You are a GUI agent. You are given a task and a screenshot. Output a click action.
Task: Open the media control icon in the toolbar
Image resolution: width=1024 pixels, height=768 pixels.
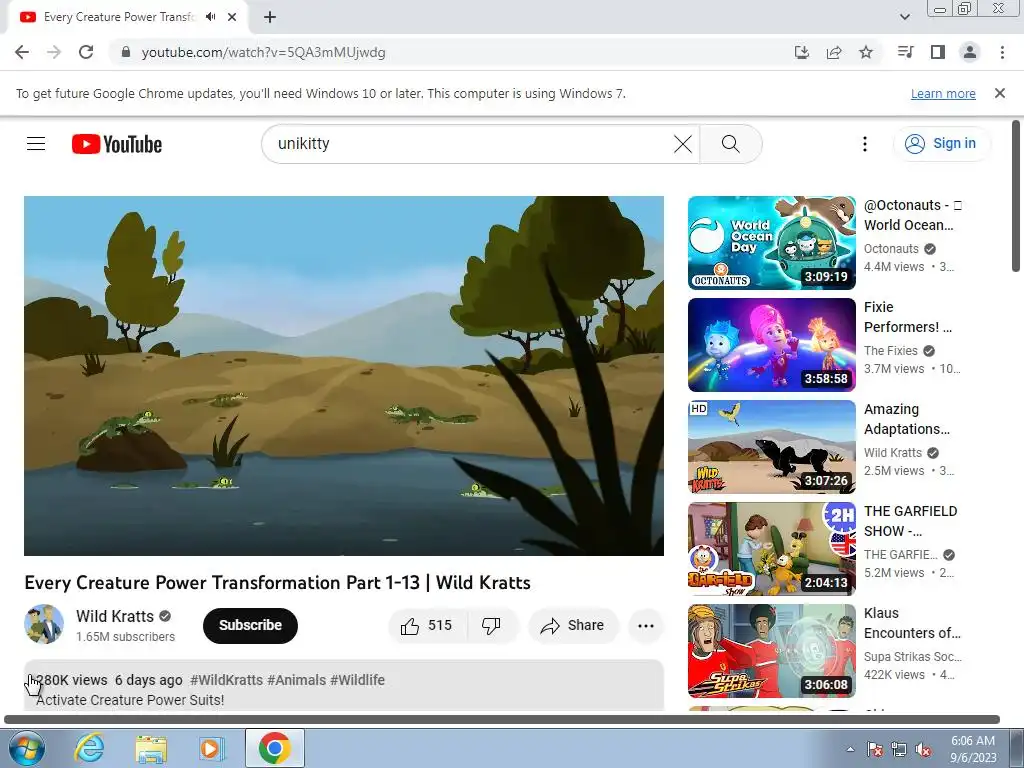click(905, 52)
